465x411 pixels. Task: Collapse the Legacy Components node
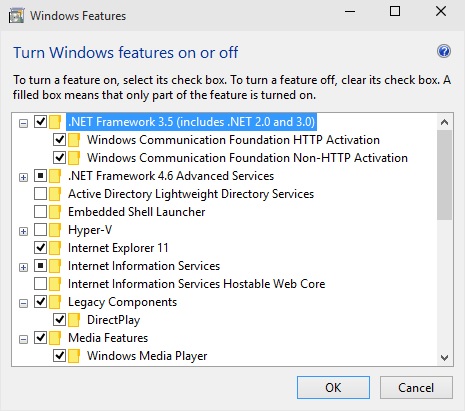coord(23,303)
